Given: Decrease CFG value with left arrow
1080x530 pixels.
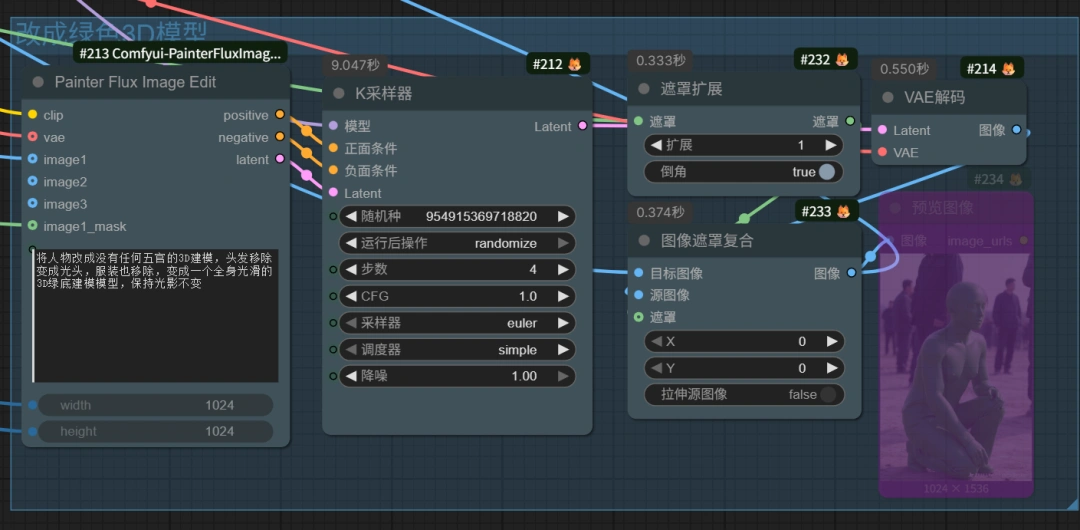Looking at the screenshot, I should point(351,296).
